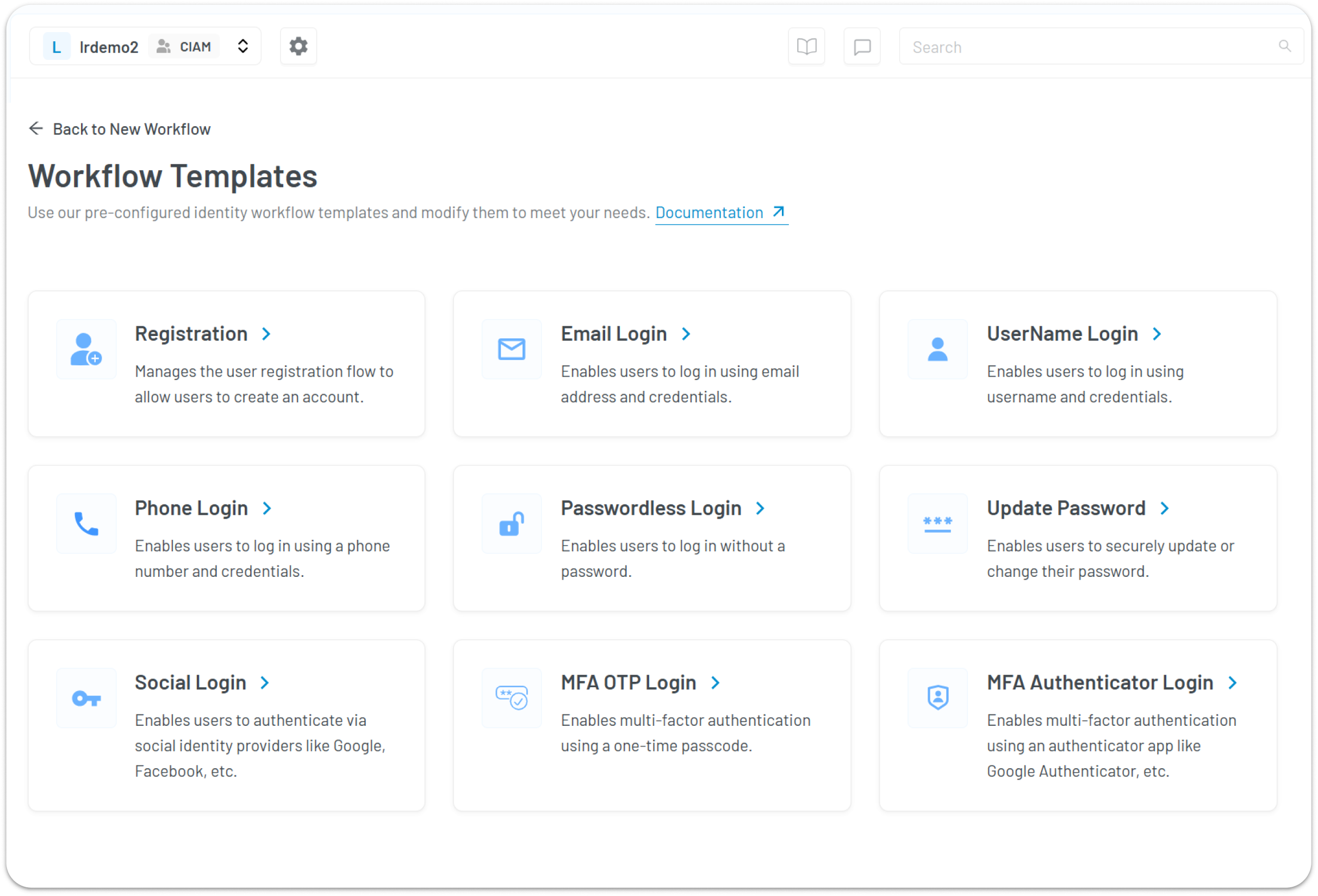Screen dimensions: 1318x896
Task: Open UserName Login via its chevron
Action: [x=1157, y=334]
